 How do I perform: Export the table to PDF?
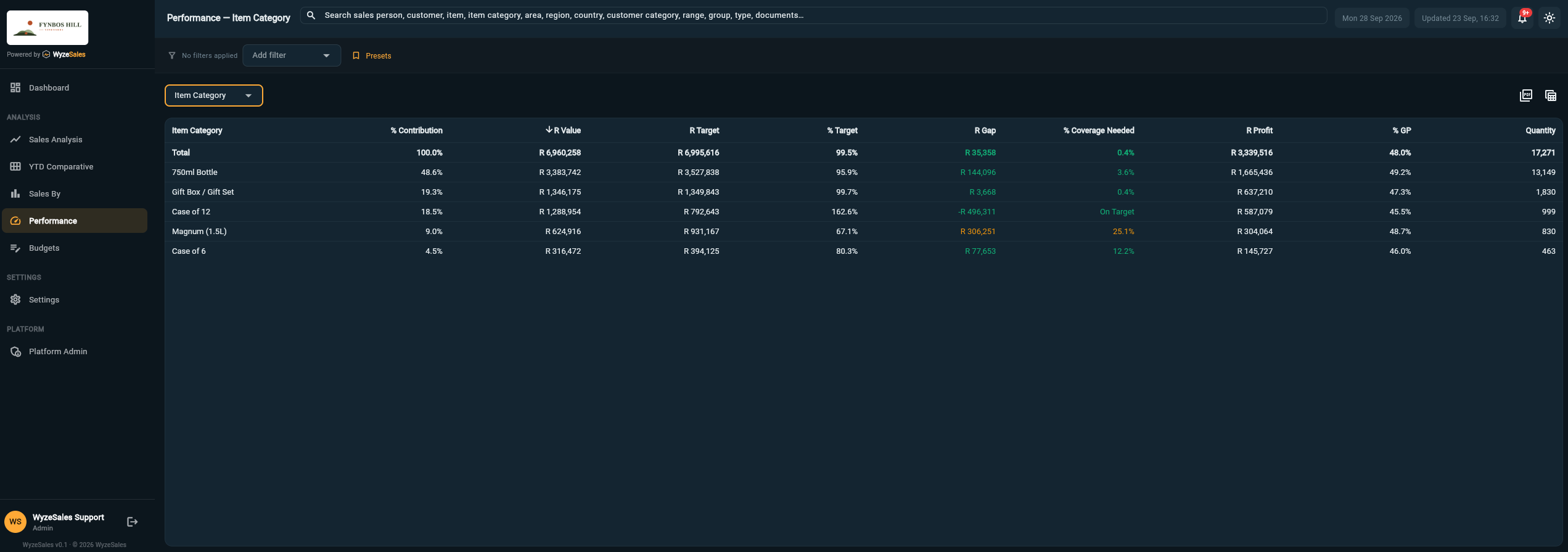[x=1526, y=95]
